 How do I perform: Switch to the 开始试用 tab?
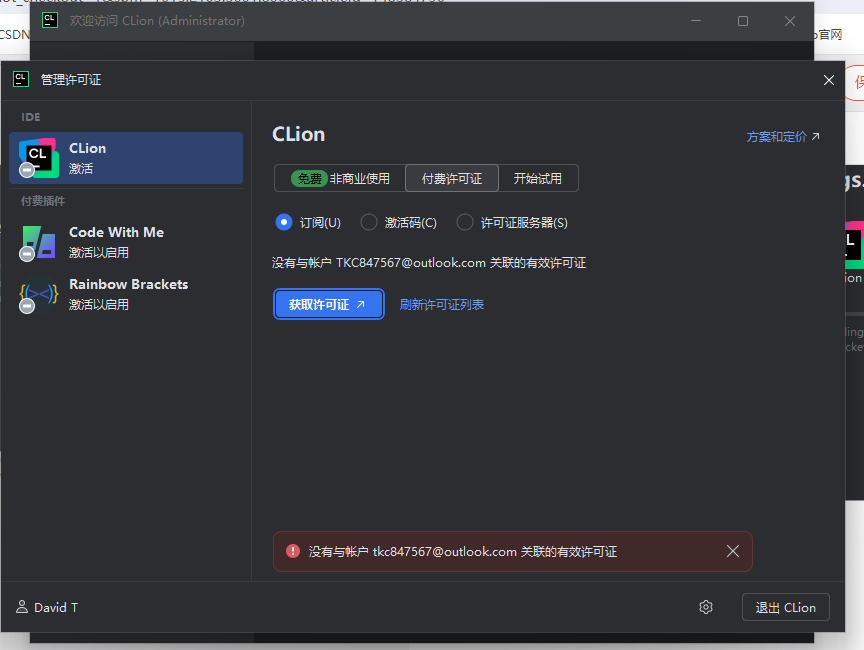(538, 178)
